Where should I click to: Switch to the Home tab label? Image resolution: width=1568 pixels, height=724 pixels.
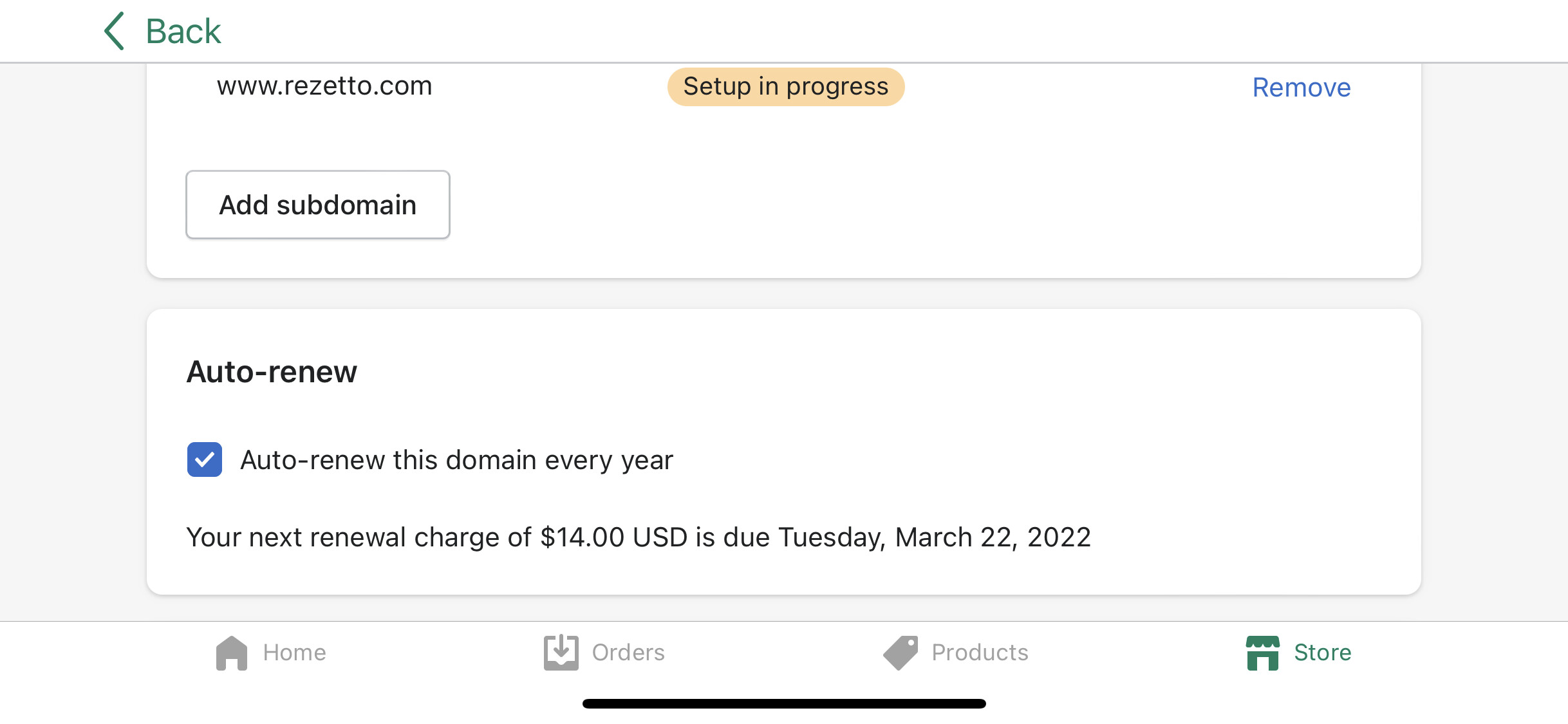tap(294, 653)
